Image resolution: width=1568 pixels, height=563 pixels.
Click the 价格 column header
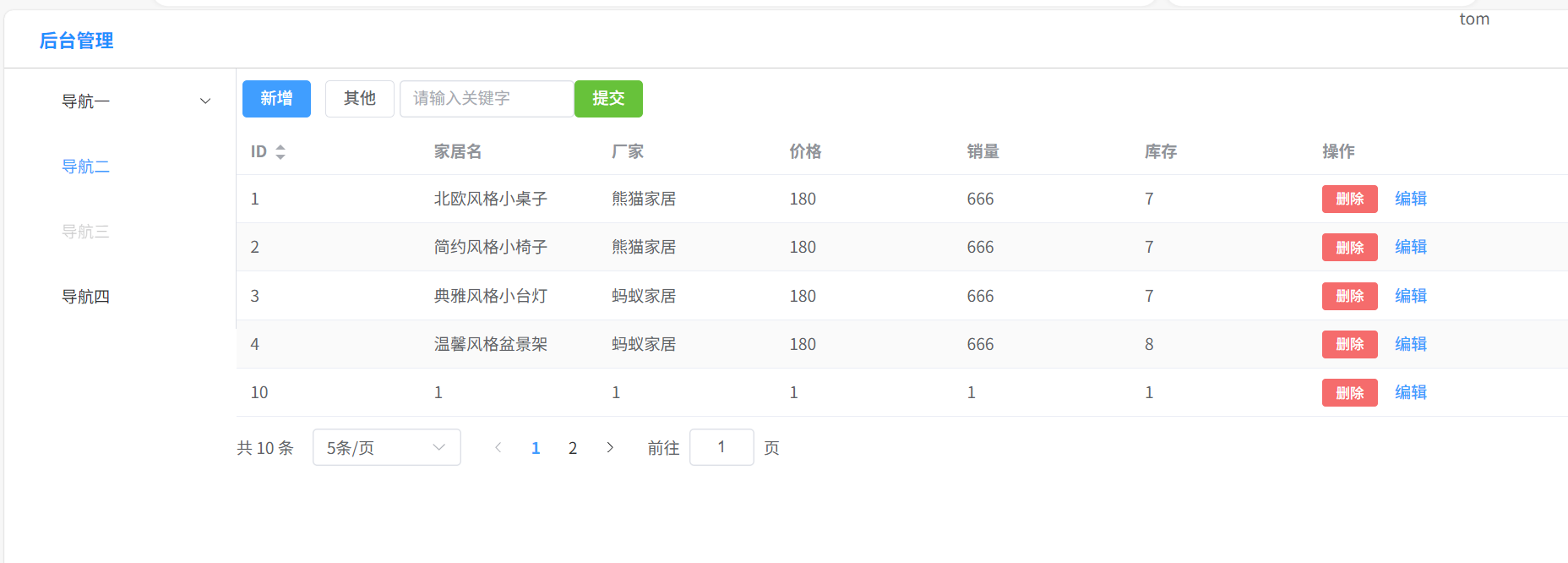click(805, 152)
